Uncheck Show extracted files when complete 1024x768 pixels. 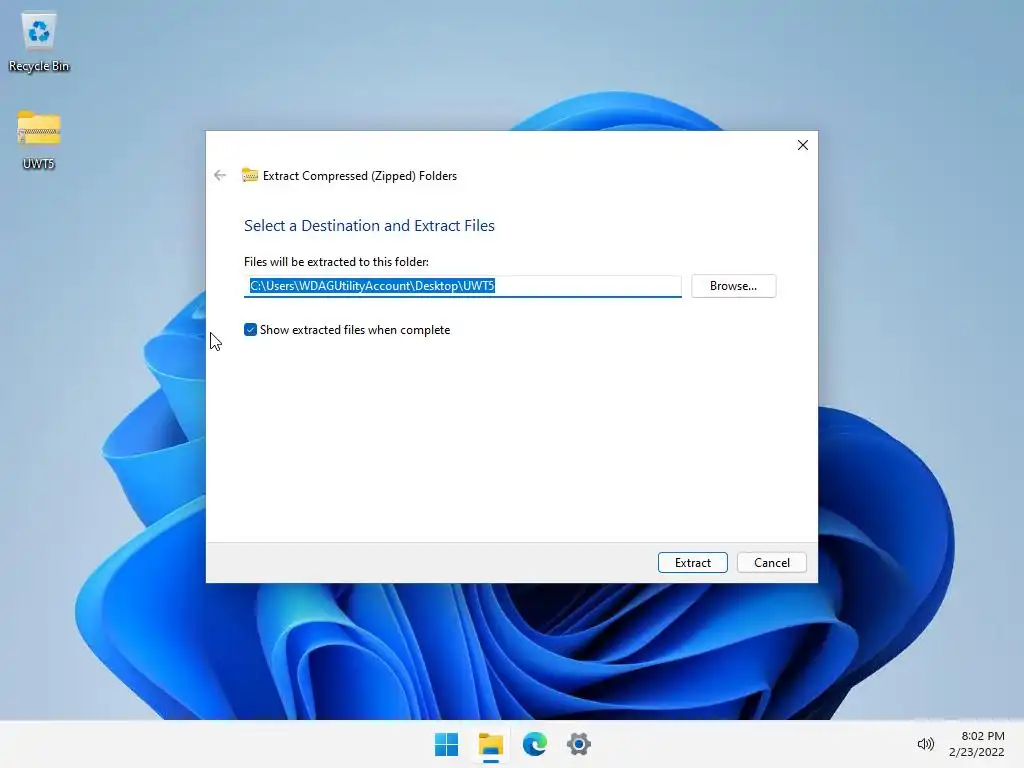point(250,330)
